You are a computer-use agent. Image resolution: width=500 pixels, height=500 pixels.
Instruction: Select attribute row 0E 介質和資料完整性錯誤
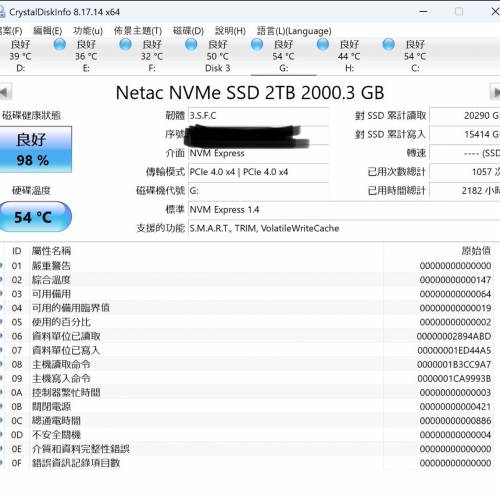coord(247,449)
